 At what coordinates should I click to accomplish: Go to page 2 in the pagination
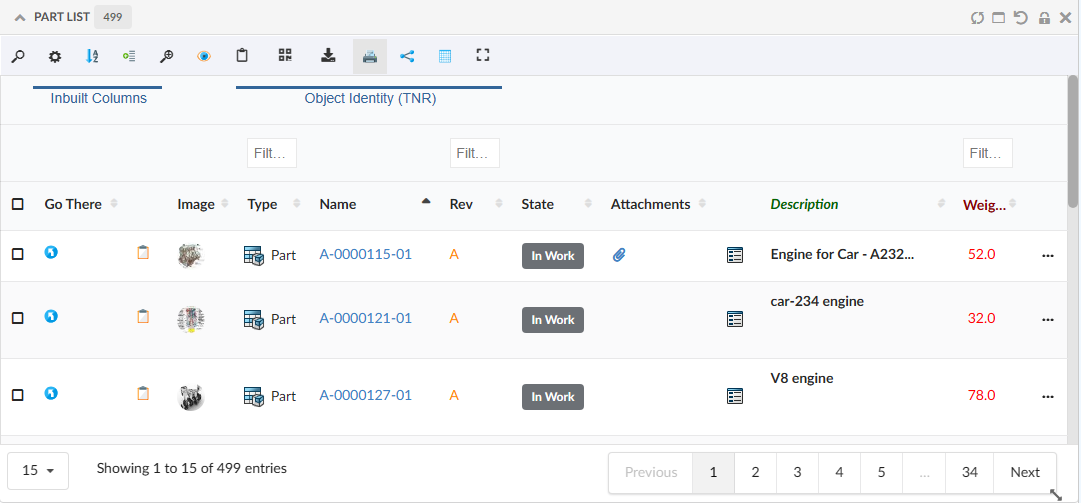(x=755, y=472)
